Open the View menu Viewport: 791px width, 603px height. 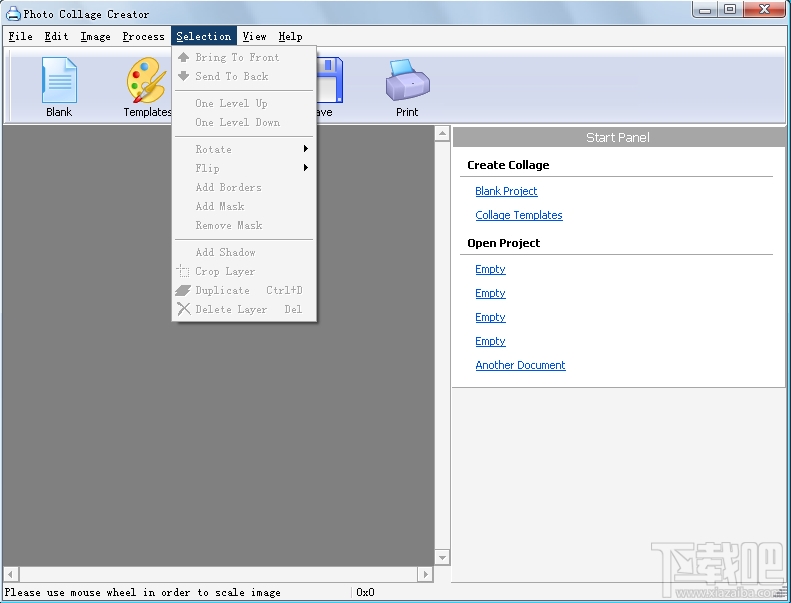tap(254, 36)
